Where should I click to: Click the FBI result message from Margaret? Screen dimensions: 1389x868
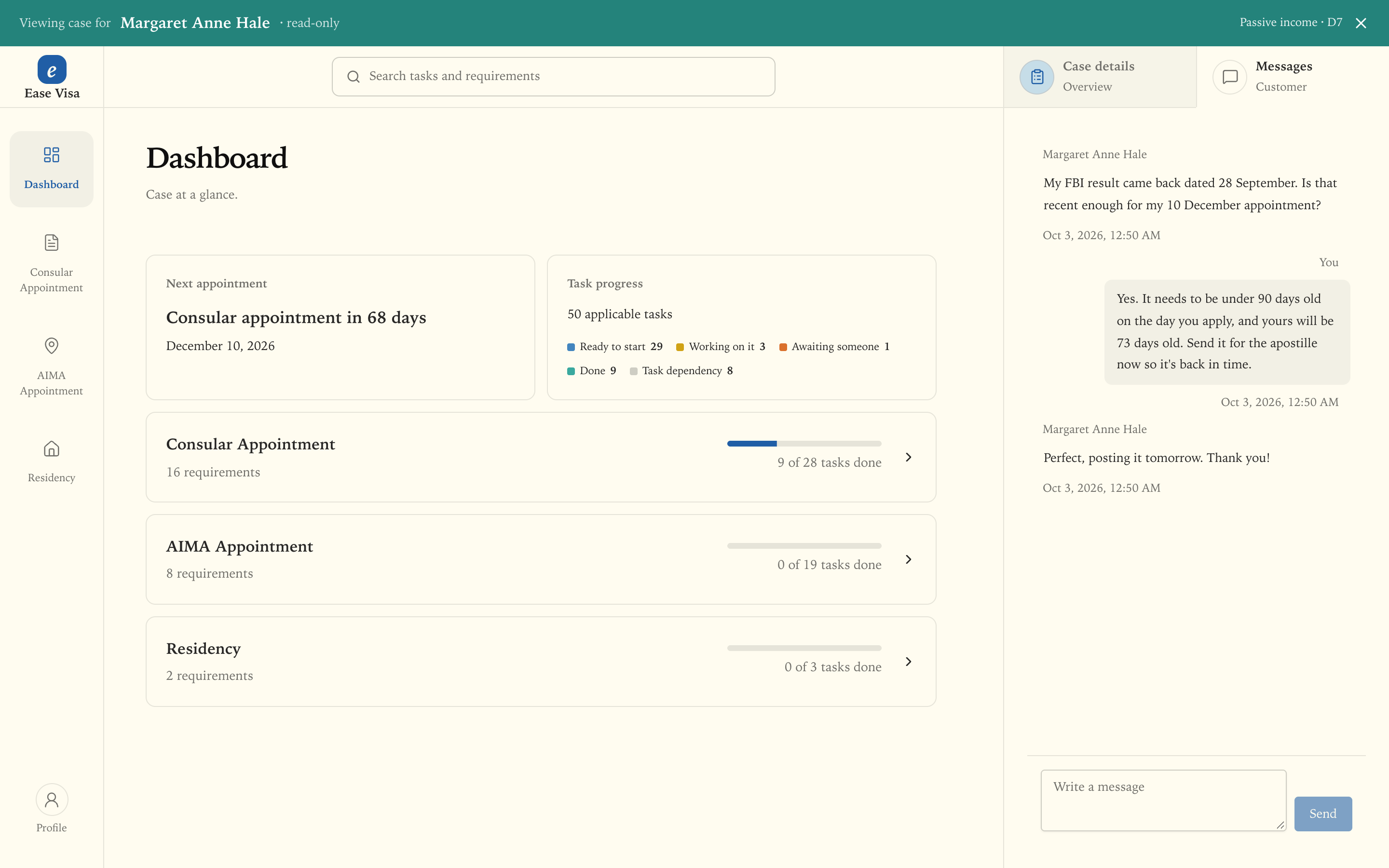[x=1190, y=194]
